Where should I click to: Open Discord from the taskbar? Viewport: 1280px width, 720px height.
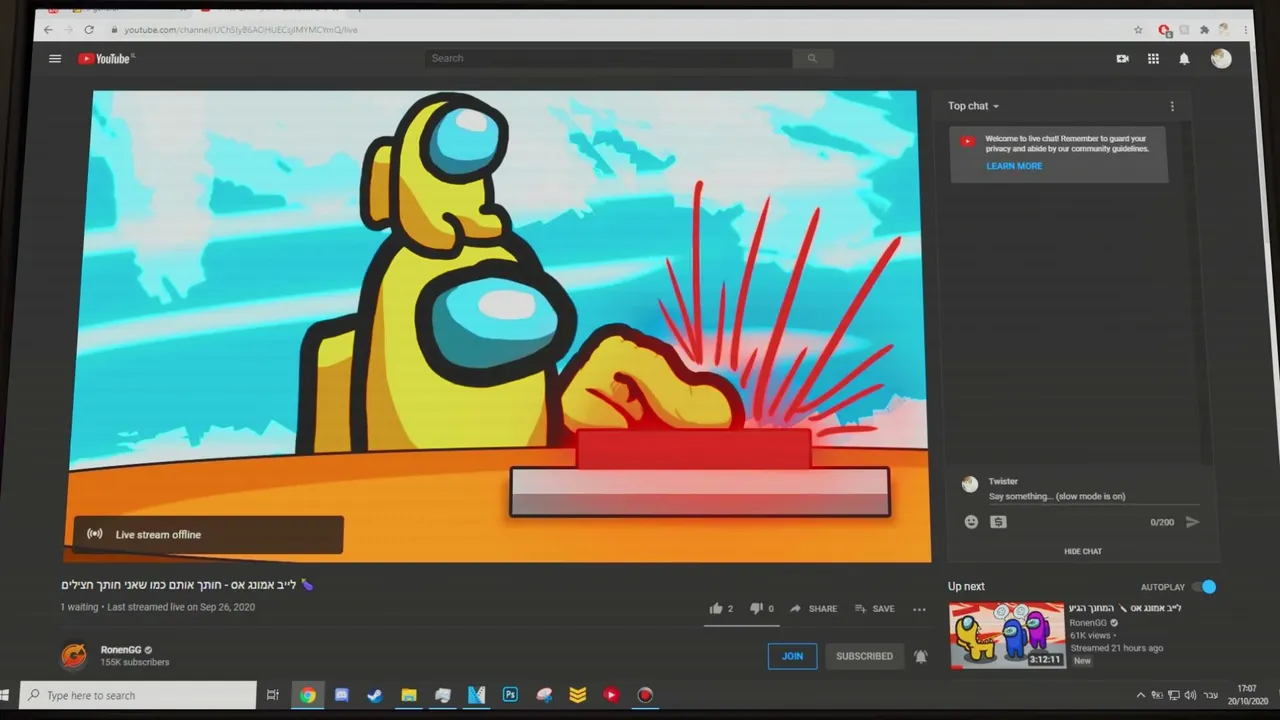click(341, 695)
